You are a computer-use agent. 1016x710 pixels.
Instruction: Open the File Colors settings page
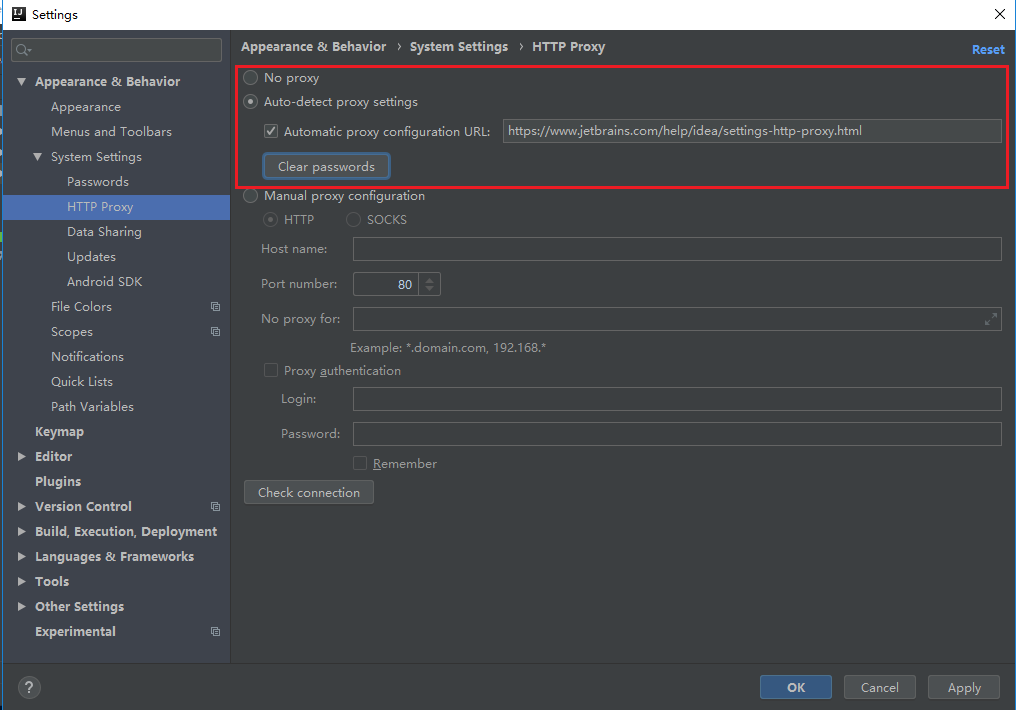coord(81,307)
